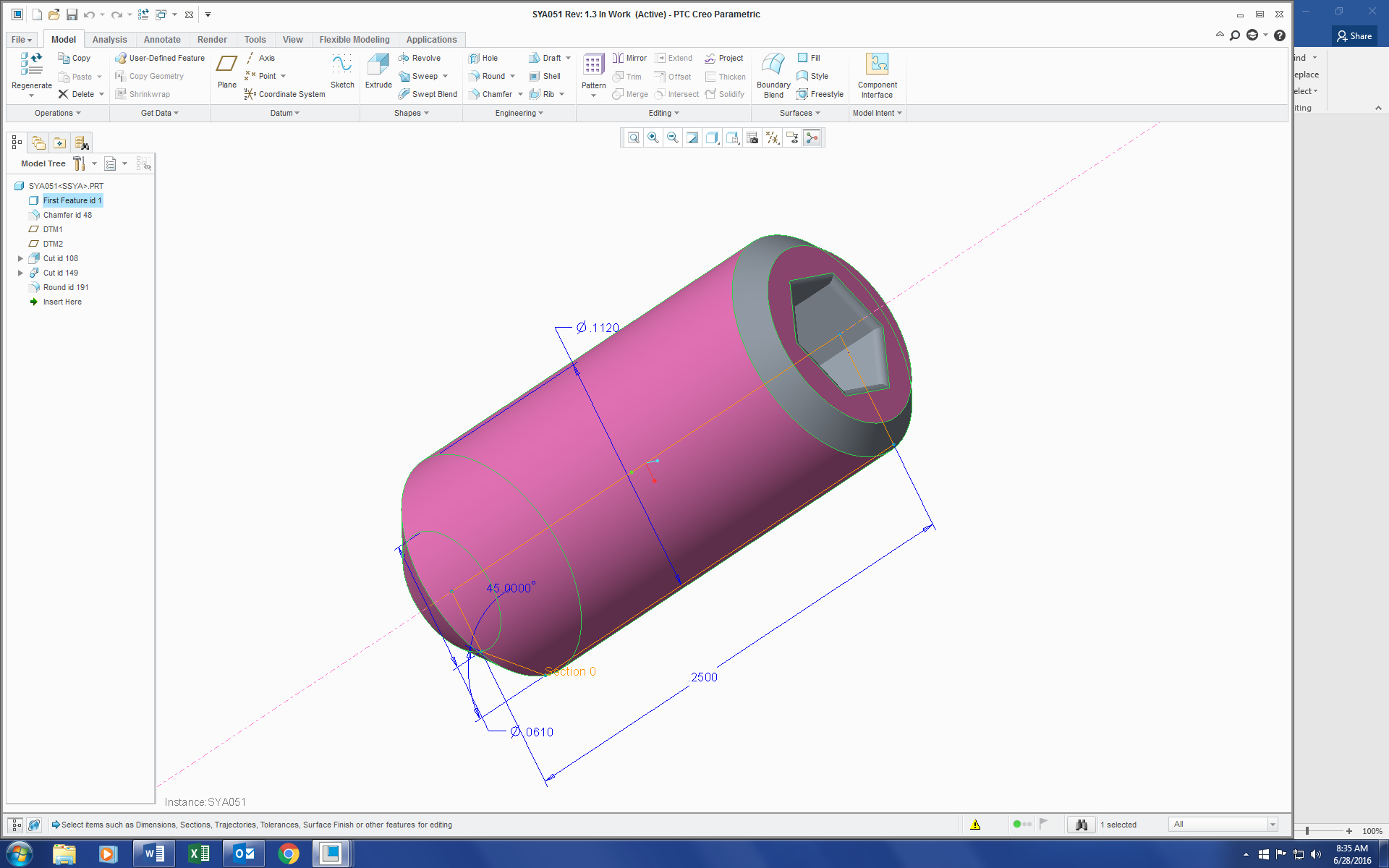
Task: Click the Zoom In icon
Action: [x=653, y=137]
